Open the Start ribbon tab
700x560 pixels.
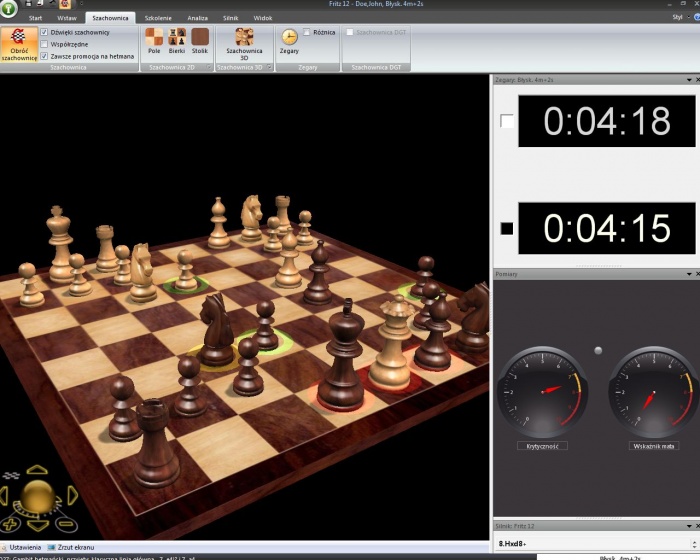[x=35, y=18]
